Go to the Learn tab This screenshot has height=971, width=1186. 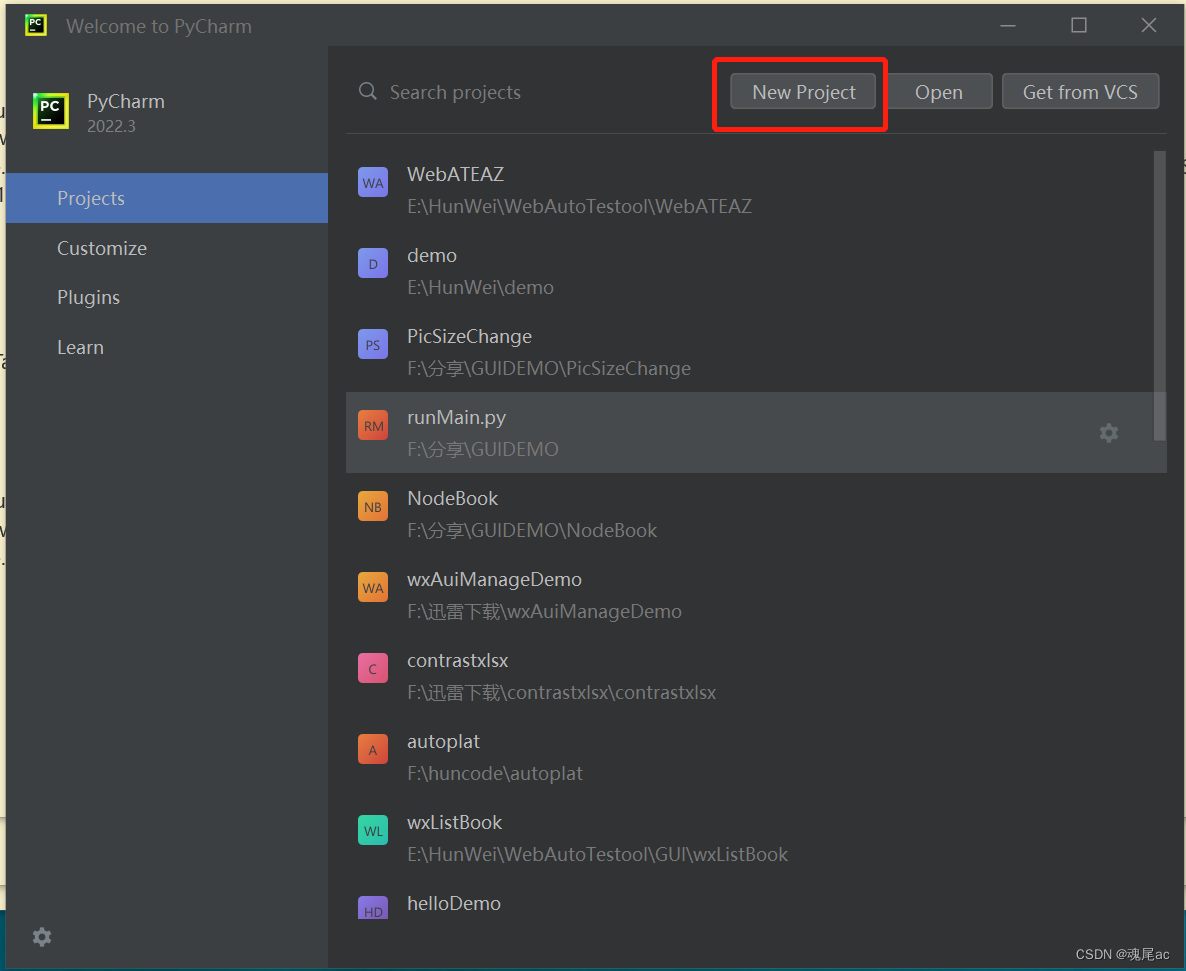click(166, 347)
